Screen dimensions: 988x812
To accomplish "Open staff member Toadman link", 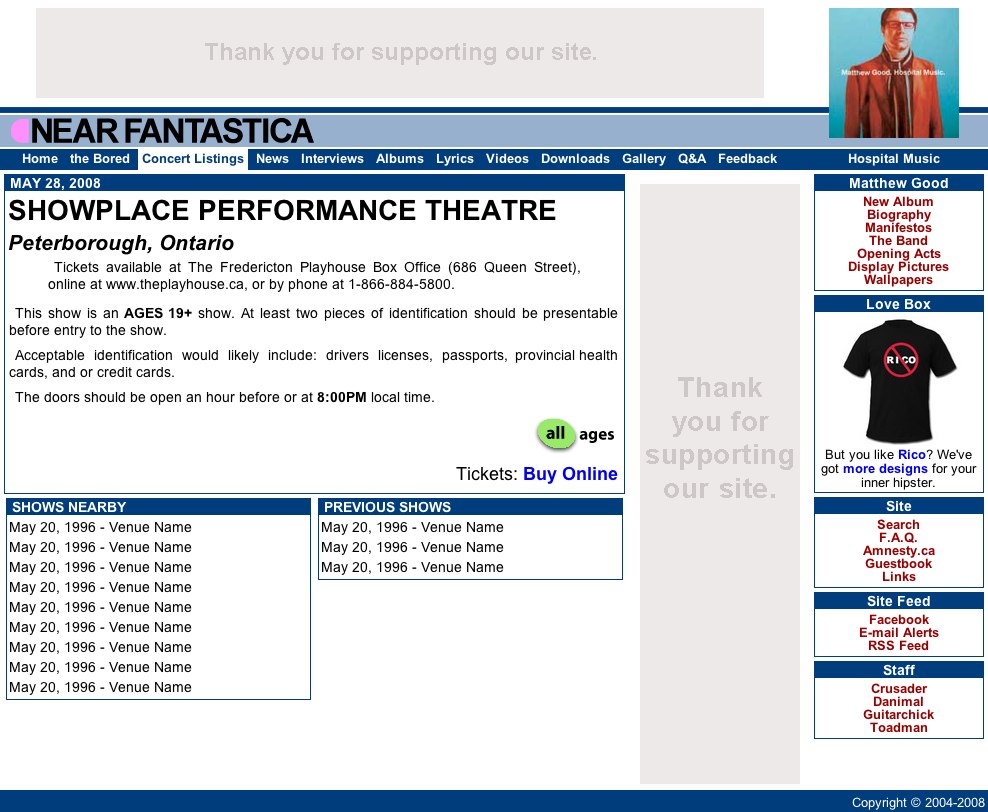I will 898,728.
